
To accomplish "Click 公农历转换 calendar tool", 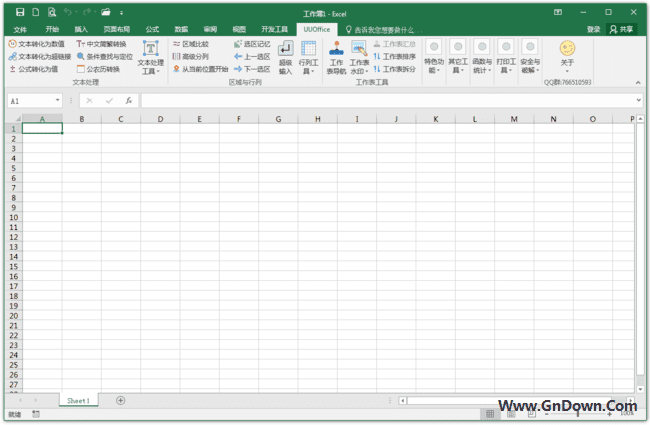I will tap(98, 69).
